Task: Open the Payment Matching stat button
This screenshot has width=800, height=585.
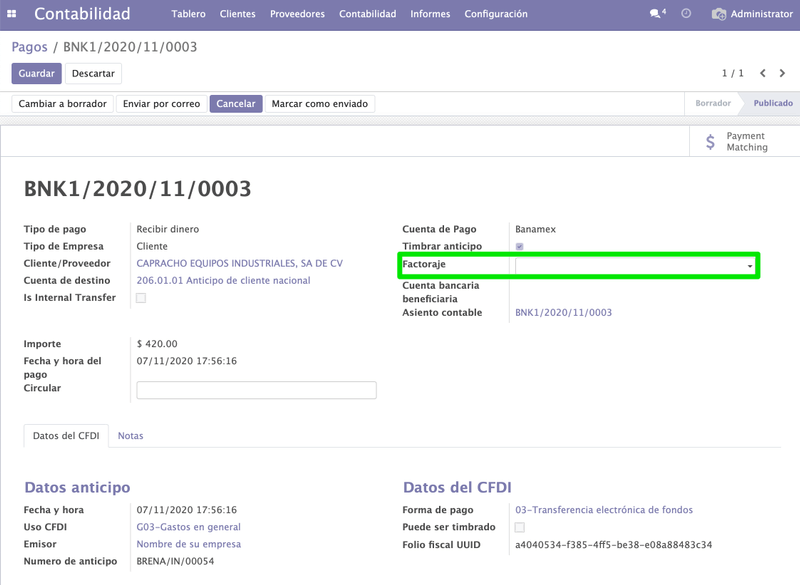Action: click(744, 142)
